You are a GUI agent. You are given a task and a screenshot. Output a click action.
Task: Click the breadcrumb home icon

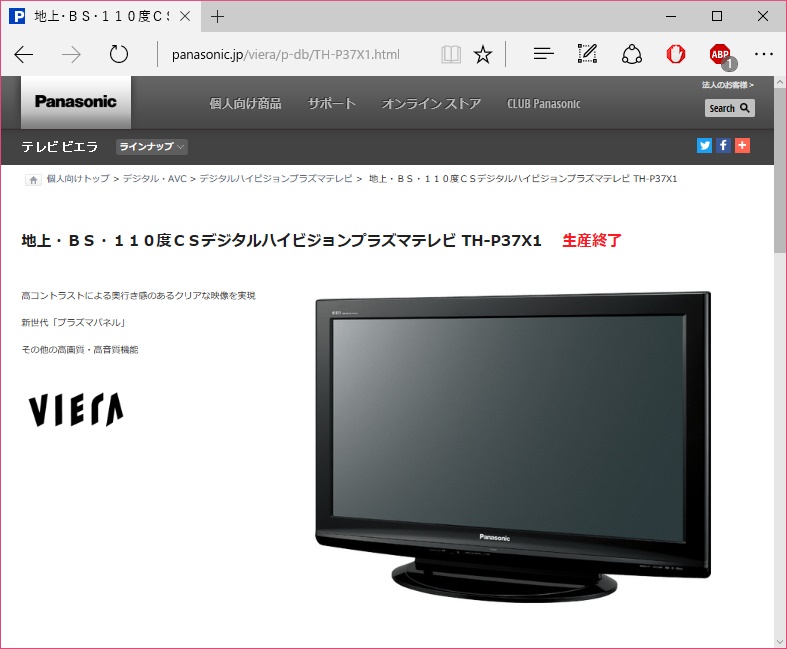tap(33, 180)
